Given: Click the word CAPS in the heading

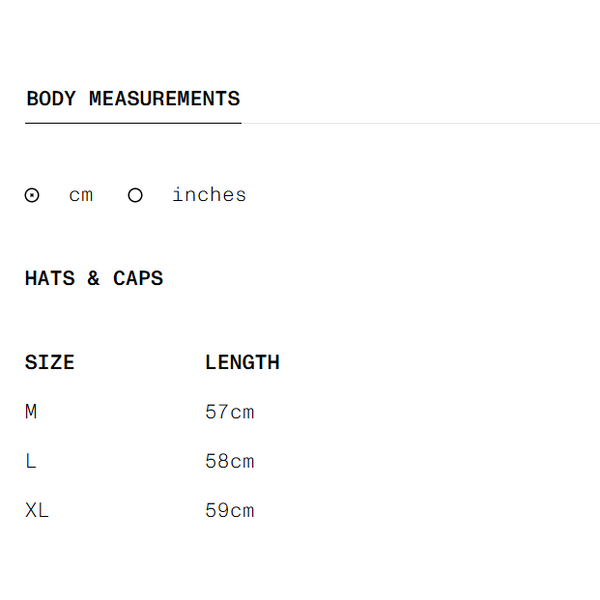Looking at the screenshot, I should point(138,279).
